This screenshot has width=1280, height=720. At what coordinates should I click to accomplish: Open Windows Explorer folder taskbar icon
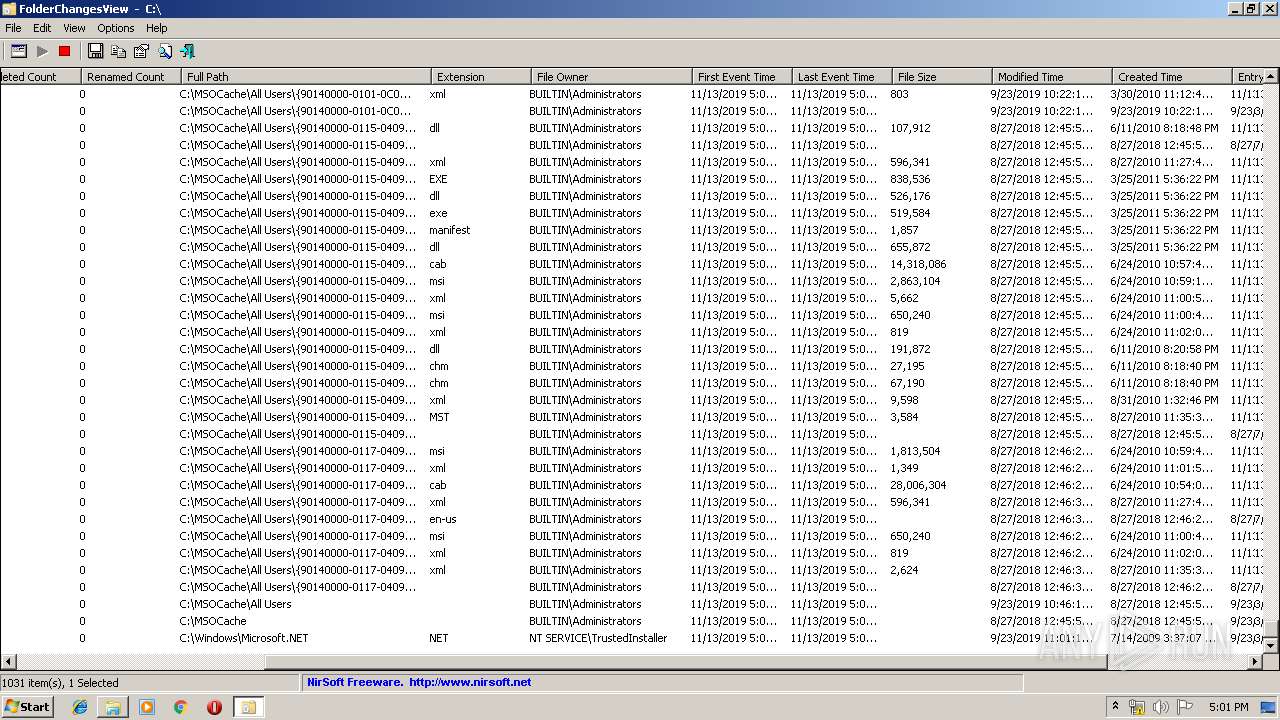click(113, 707)
